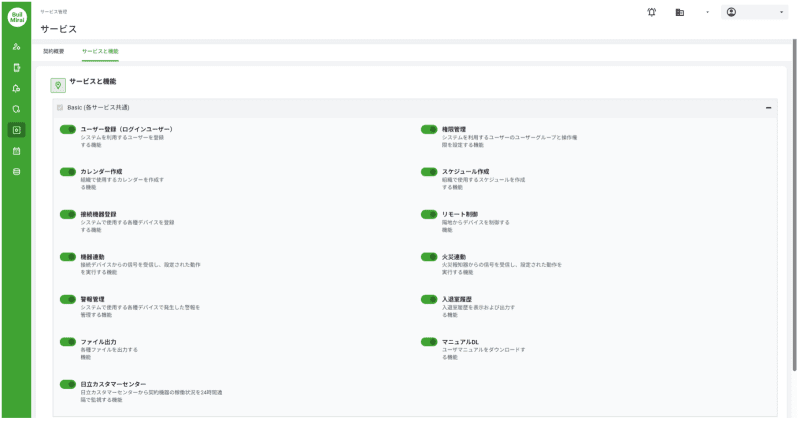The image size is (800, 421).
Task: Click the calendar icon in sidebar
Action: tap(16, 151)
